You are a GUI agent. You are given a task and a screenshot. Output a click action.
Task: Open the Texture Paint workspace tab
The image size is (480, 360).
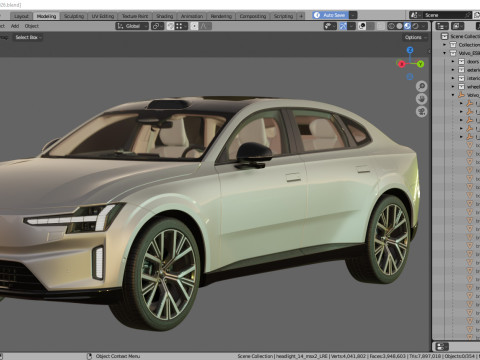[135, 16]
